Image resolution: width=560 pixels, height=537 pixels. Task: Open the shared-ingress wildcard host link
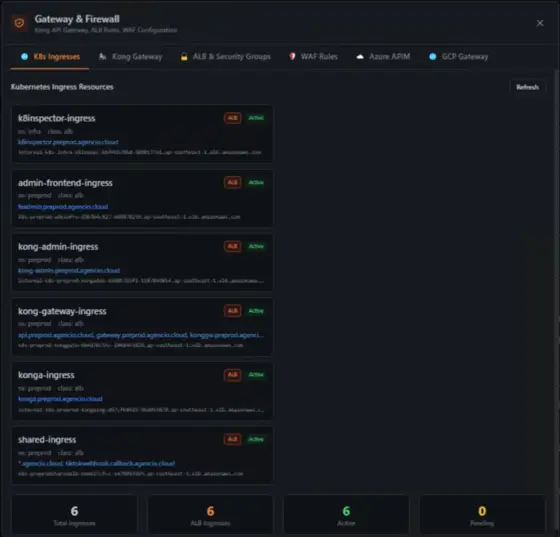97,463
